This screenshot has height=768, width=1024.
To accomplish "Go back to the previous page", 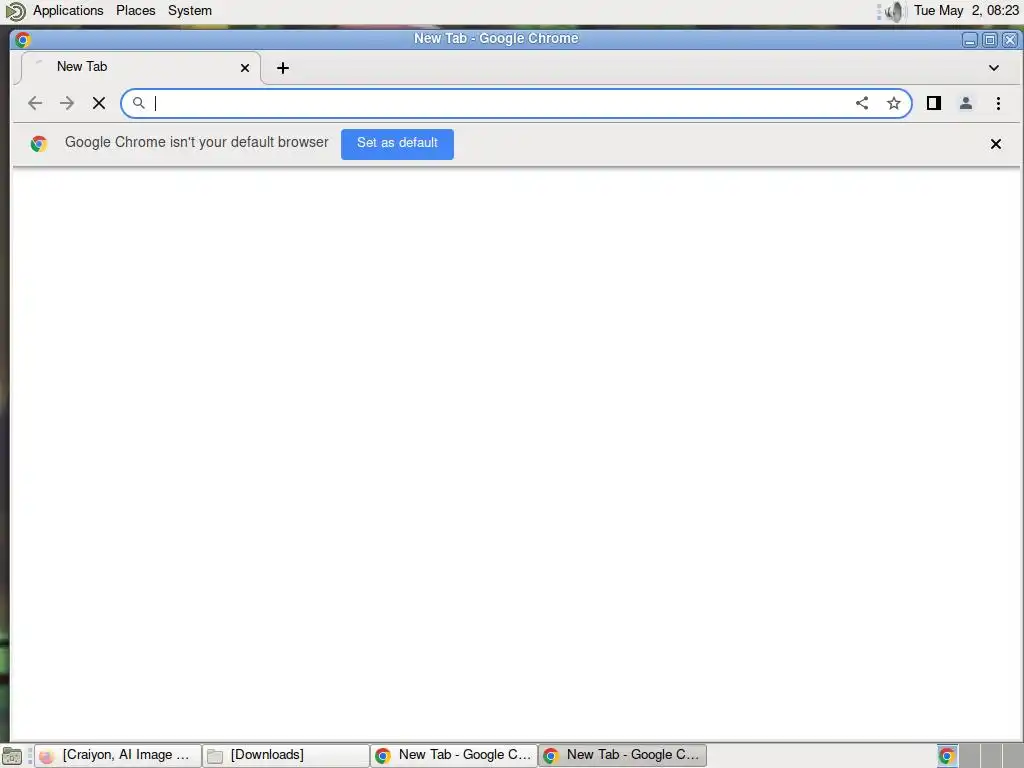I will click(35, 103).
